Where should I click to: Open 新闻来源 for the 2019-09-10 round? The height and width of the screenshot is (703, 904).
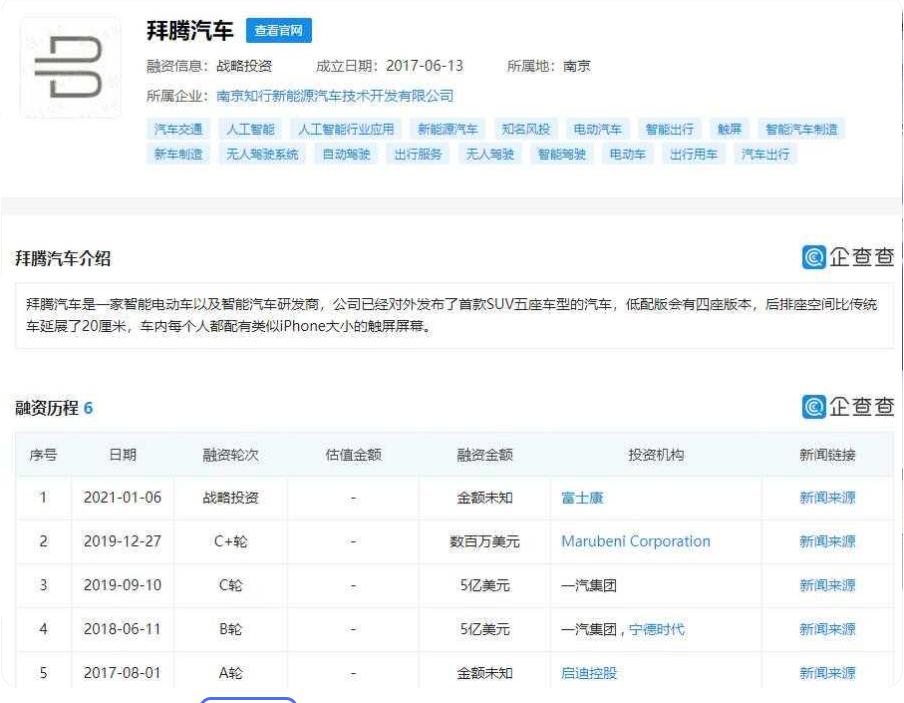[827, 585]
